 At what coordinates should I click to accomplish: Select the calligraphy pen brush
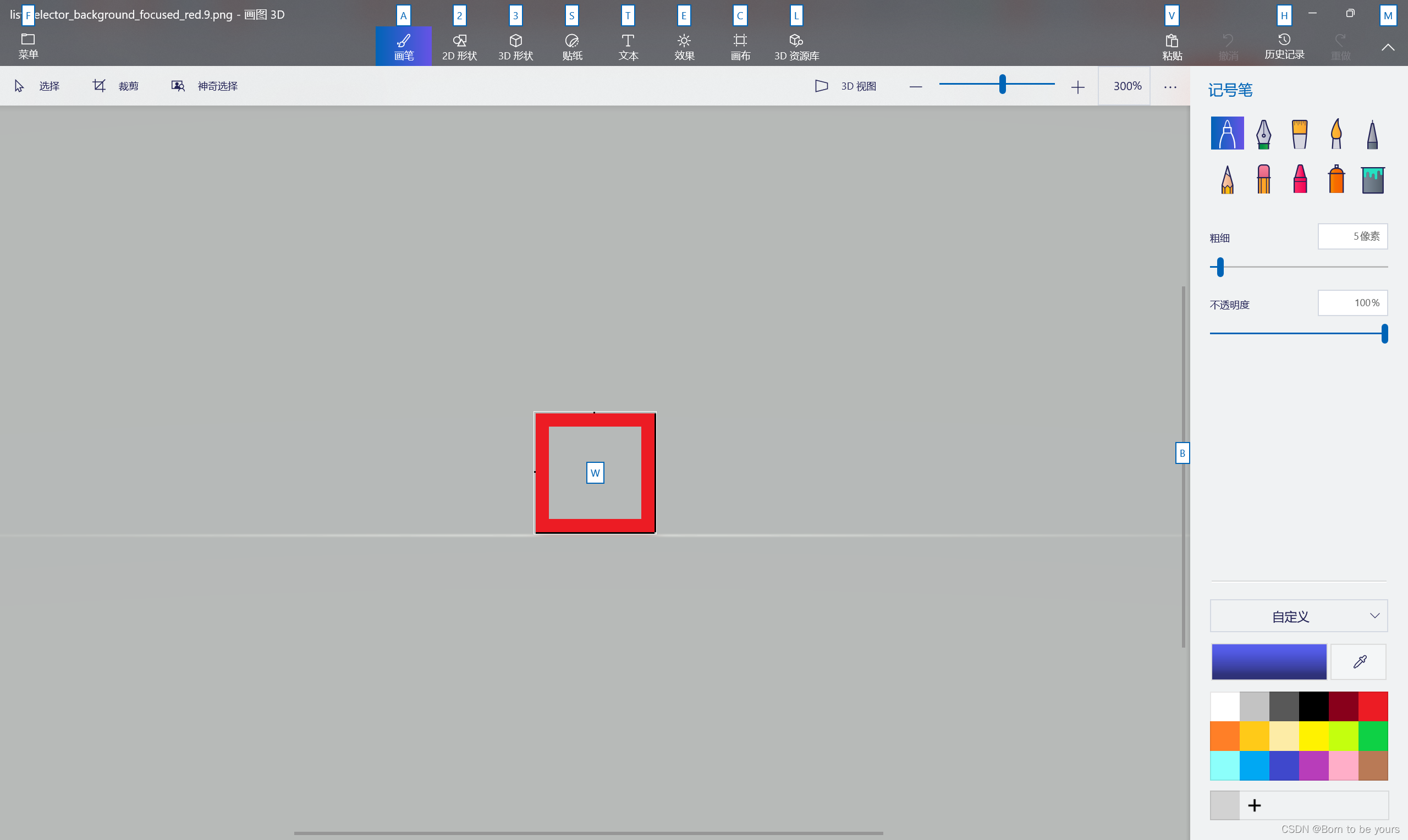pos(1263,134)
